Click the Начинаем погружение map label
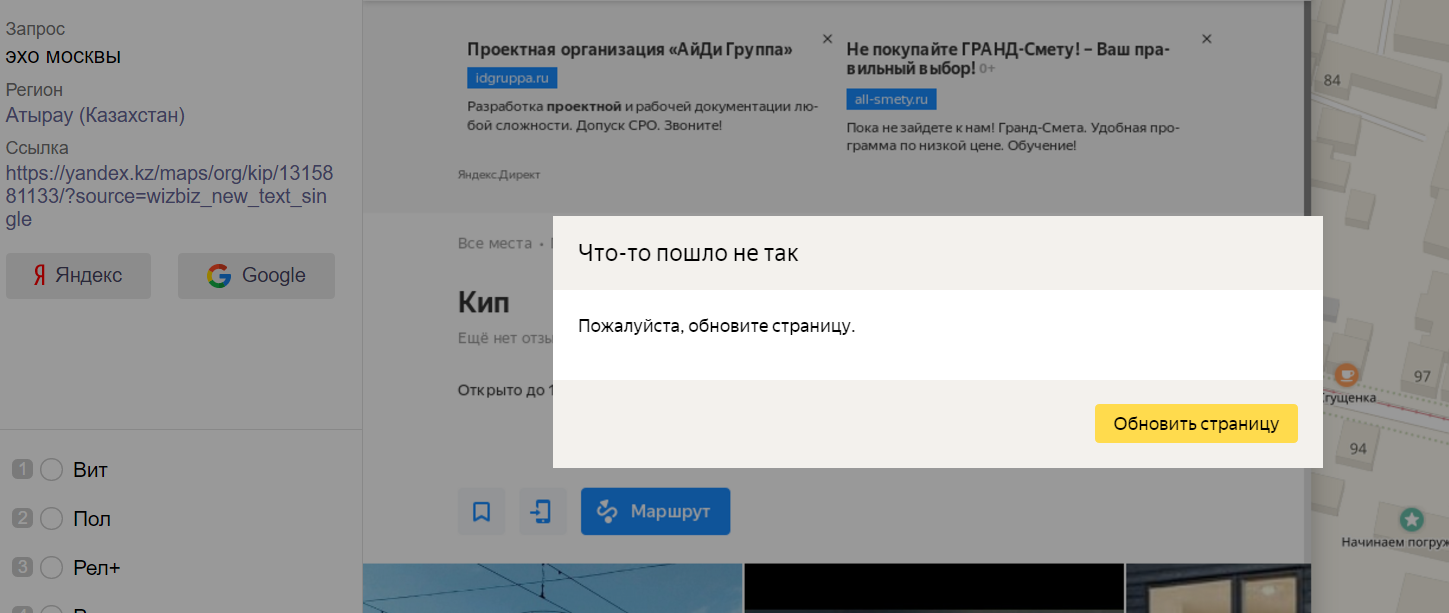 (x=1395, y=543)
